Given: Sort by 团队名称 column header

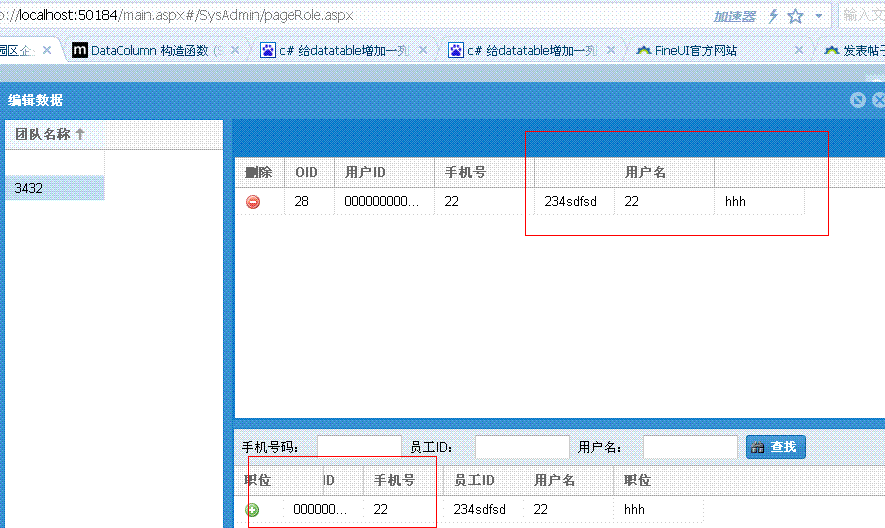Looking at the screenshot, I should 50,134.
